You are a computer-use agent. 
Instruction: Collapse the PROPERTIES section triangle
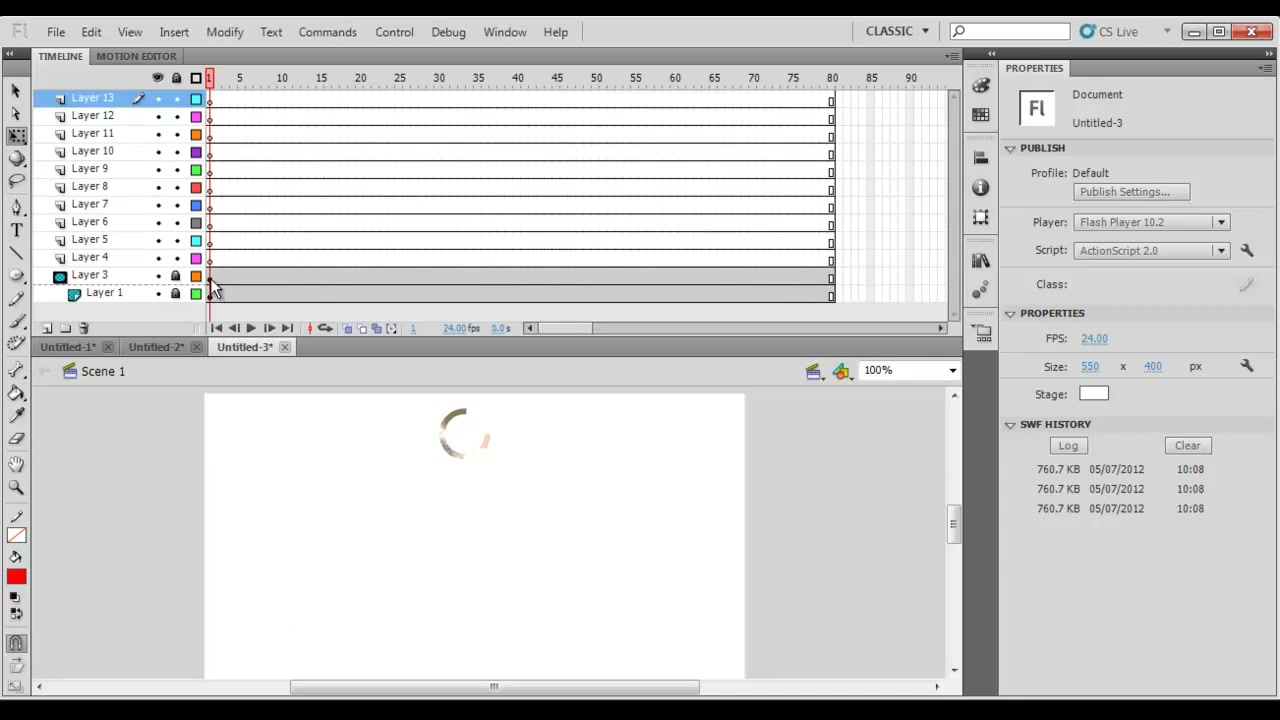1010,313
